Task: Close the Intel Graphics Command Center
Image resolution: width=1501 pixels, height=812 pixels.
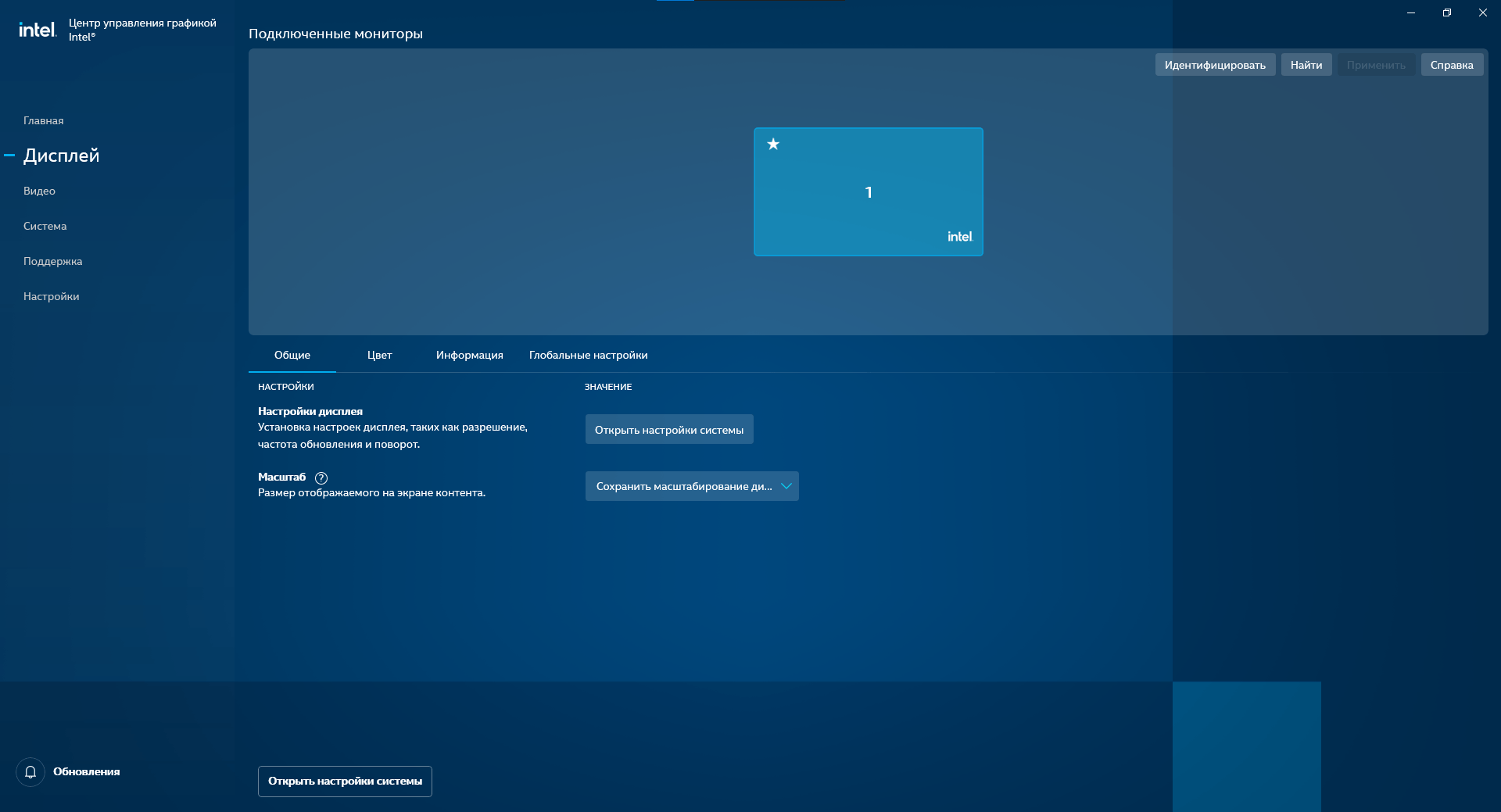Action: (1483, 13)
